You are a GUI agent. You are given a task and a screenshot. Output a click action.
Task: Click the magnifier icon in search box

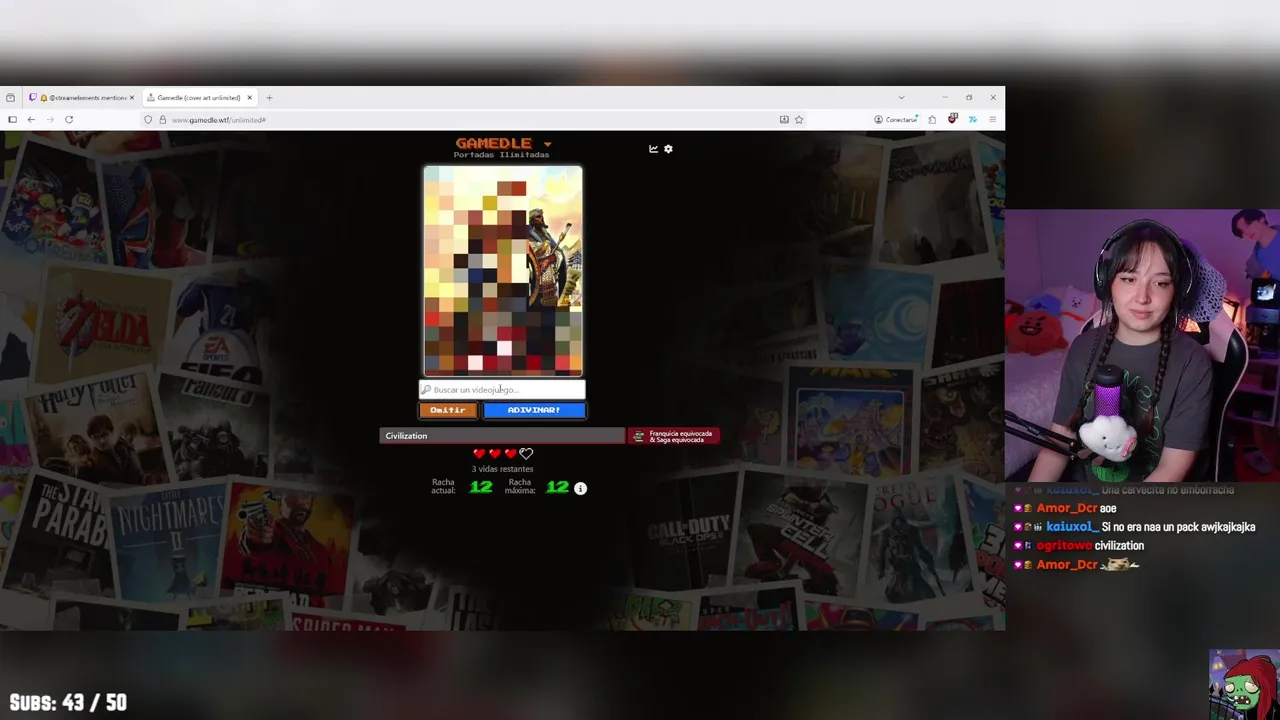click(426, 390)
